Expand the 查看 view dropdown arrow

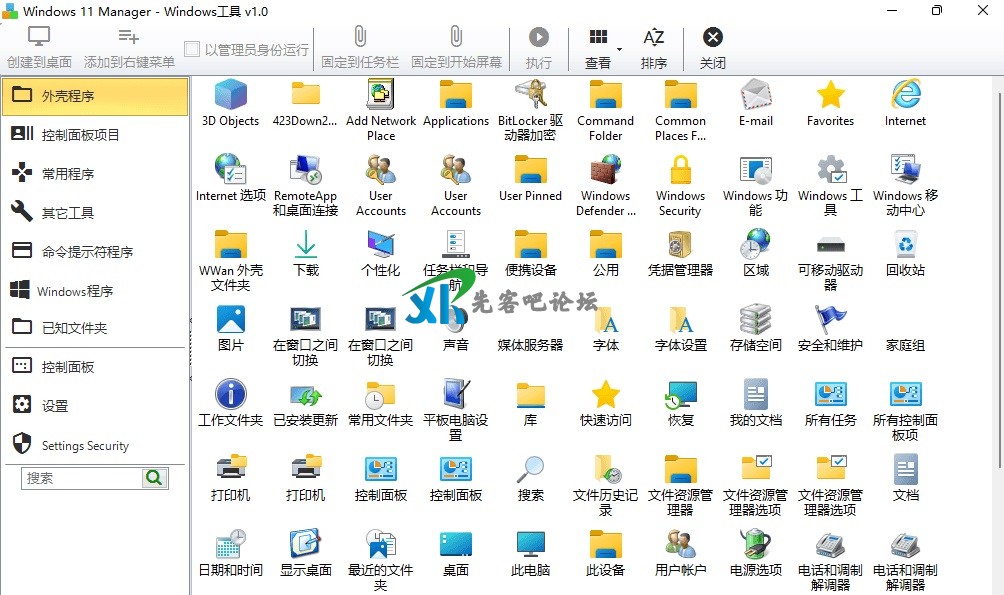[620, 49]
